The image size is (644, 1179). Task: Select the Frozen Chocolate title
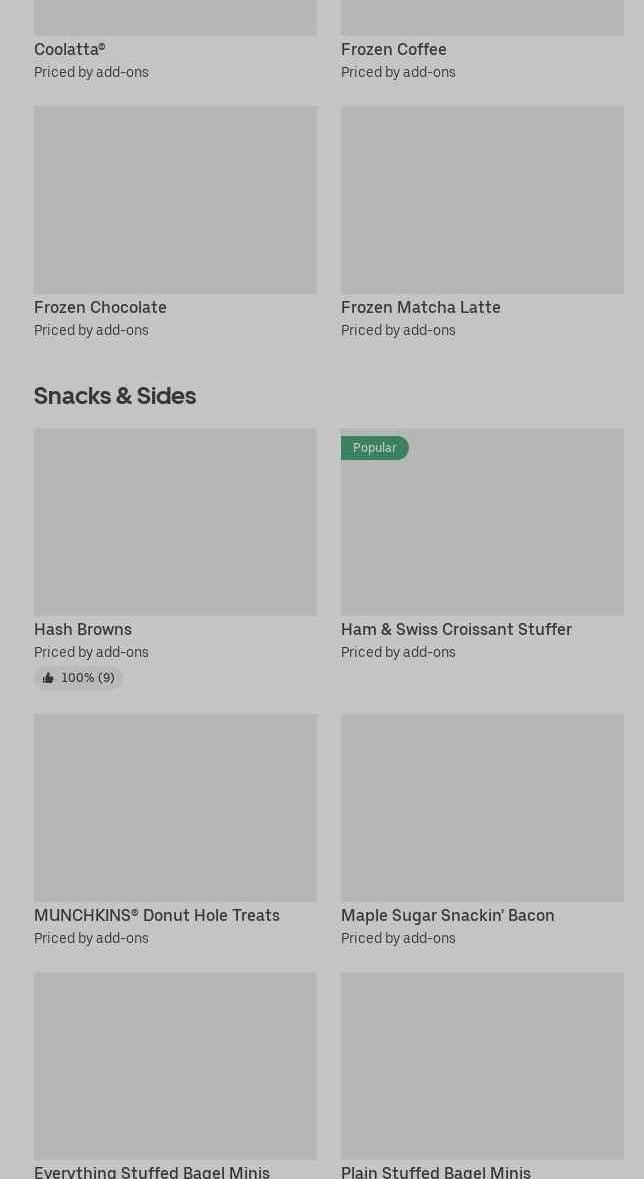[x=100, y=308]
